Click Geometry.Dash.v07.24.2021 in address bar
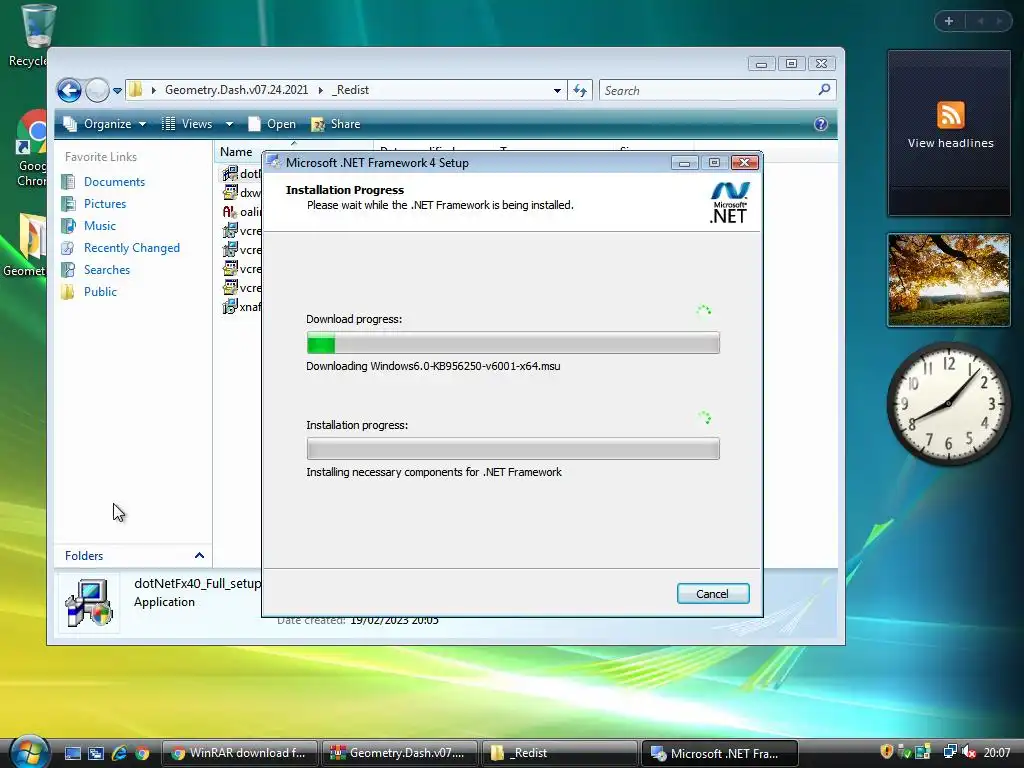 coord(236,90)
